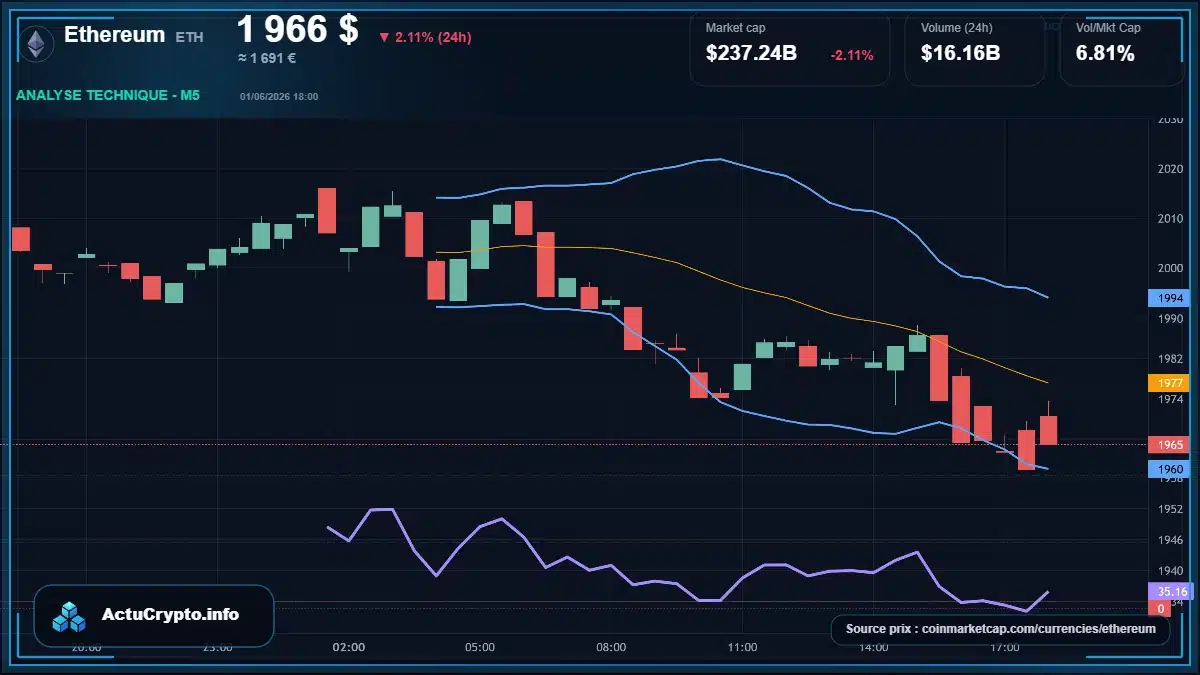This screenshot has width=1200, height=675.
Task: Click the 1952 price axis label
Action: pos(1170,509)
